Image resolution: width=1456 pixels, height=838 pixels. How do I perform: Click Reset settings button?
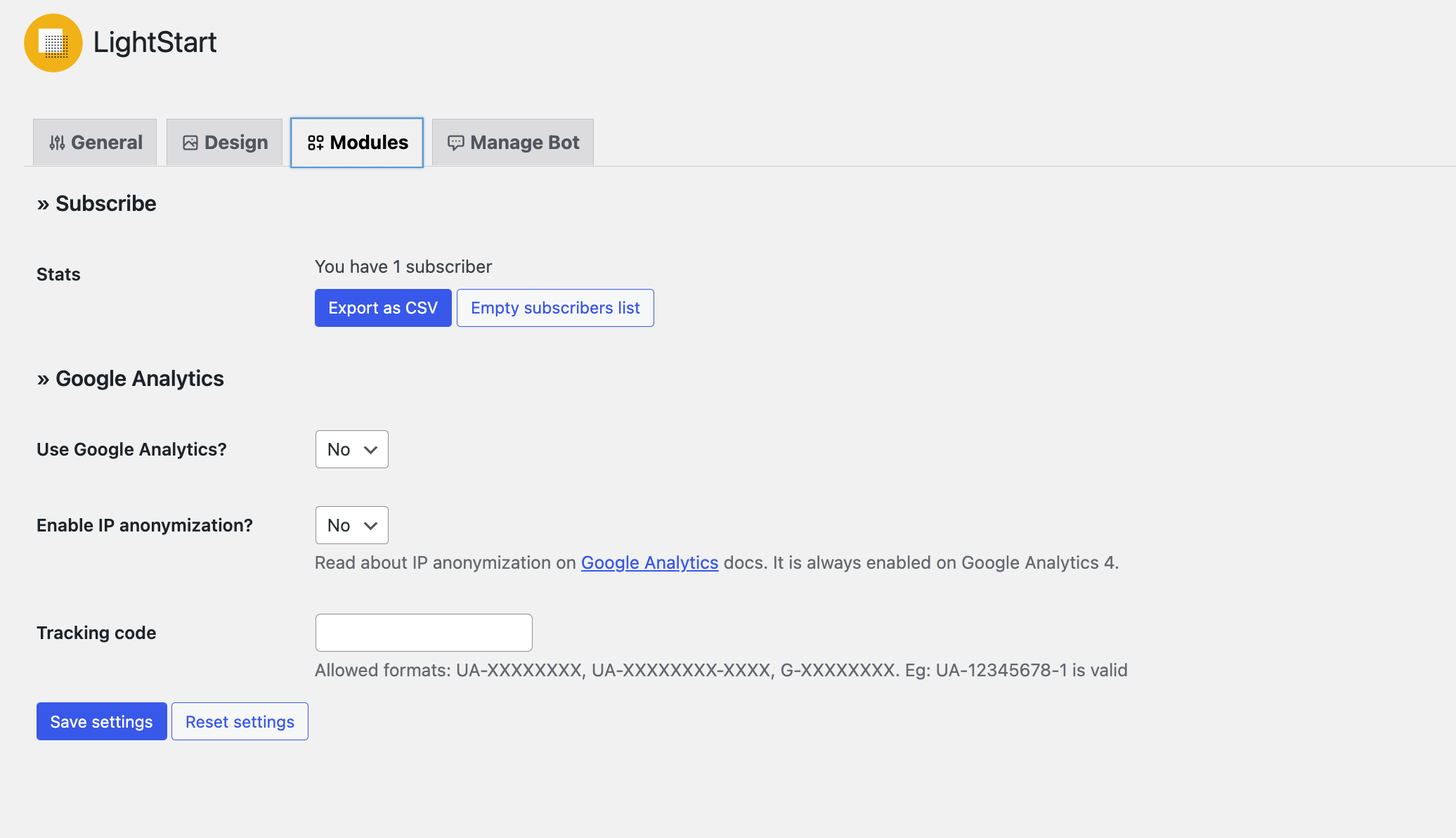pyautogui.click(x=240, y=722)
